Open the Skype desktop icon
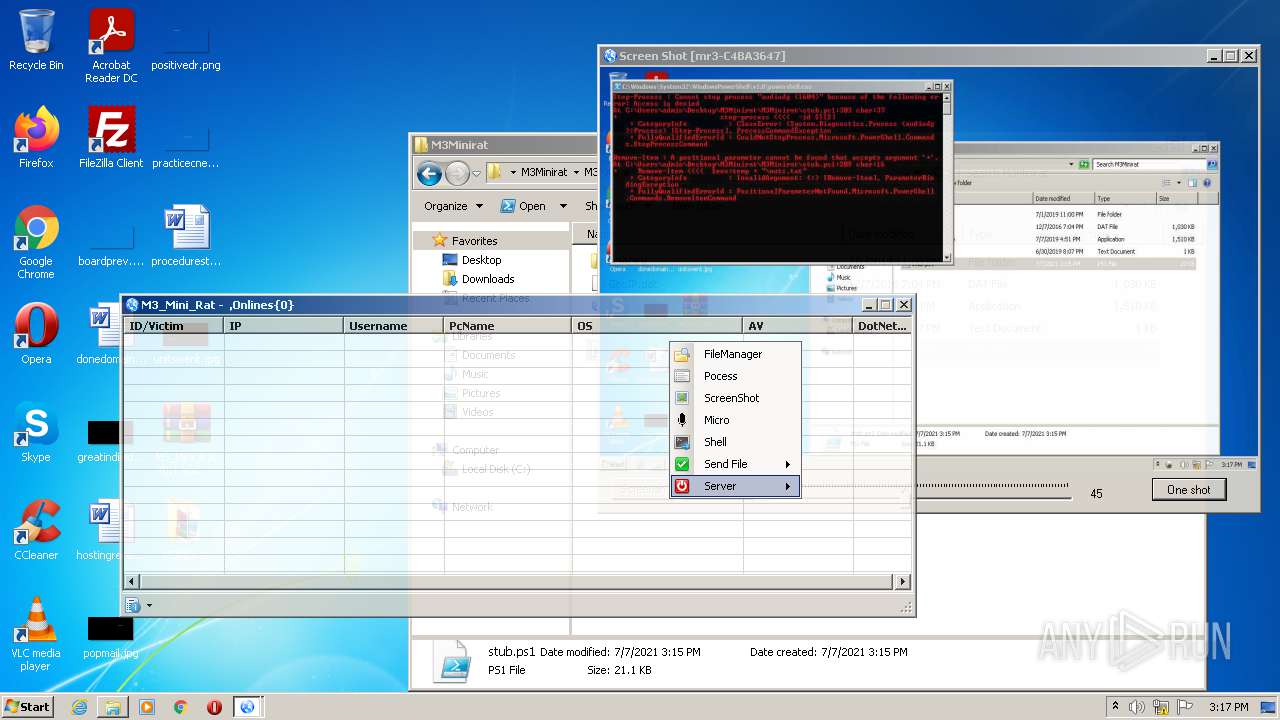The width and height of the screenshot is (1280, 720). pos(36,431)
